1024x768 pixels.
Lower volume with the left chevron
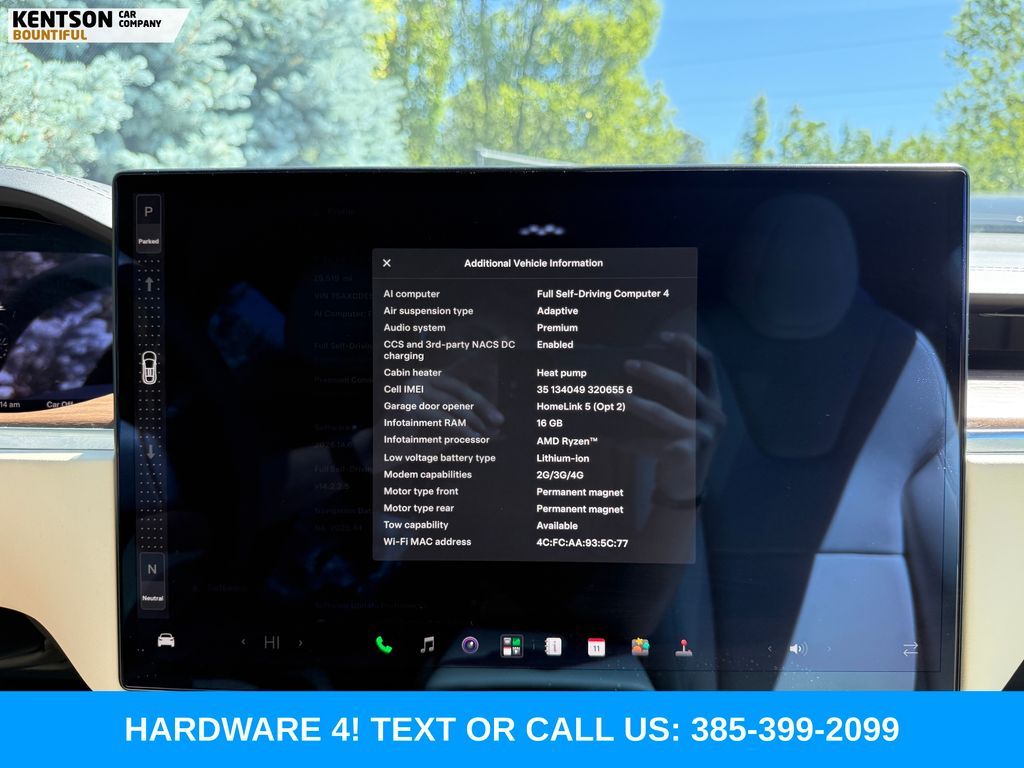tap(769, 648)
